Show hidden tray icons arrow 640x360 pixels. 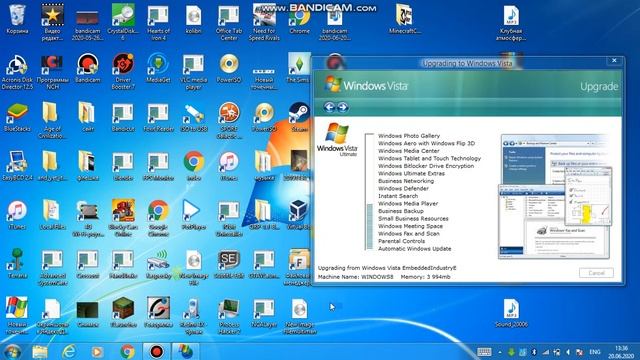tap(500, 352)
